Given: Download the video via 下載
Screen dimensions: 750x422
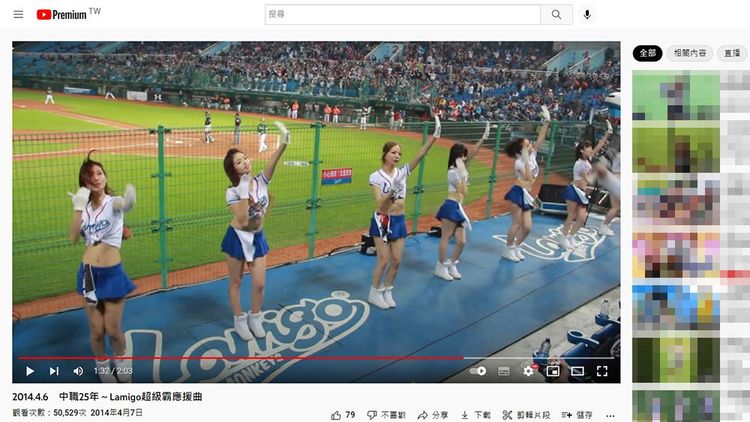Looking at the screenshot, I should (x=475, y=415).
